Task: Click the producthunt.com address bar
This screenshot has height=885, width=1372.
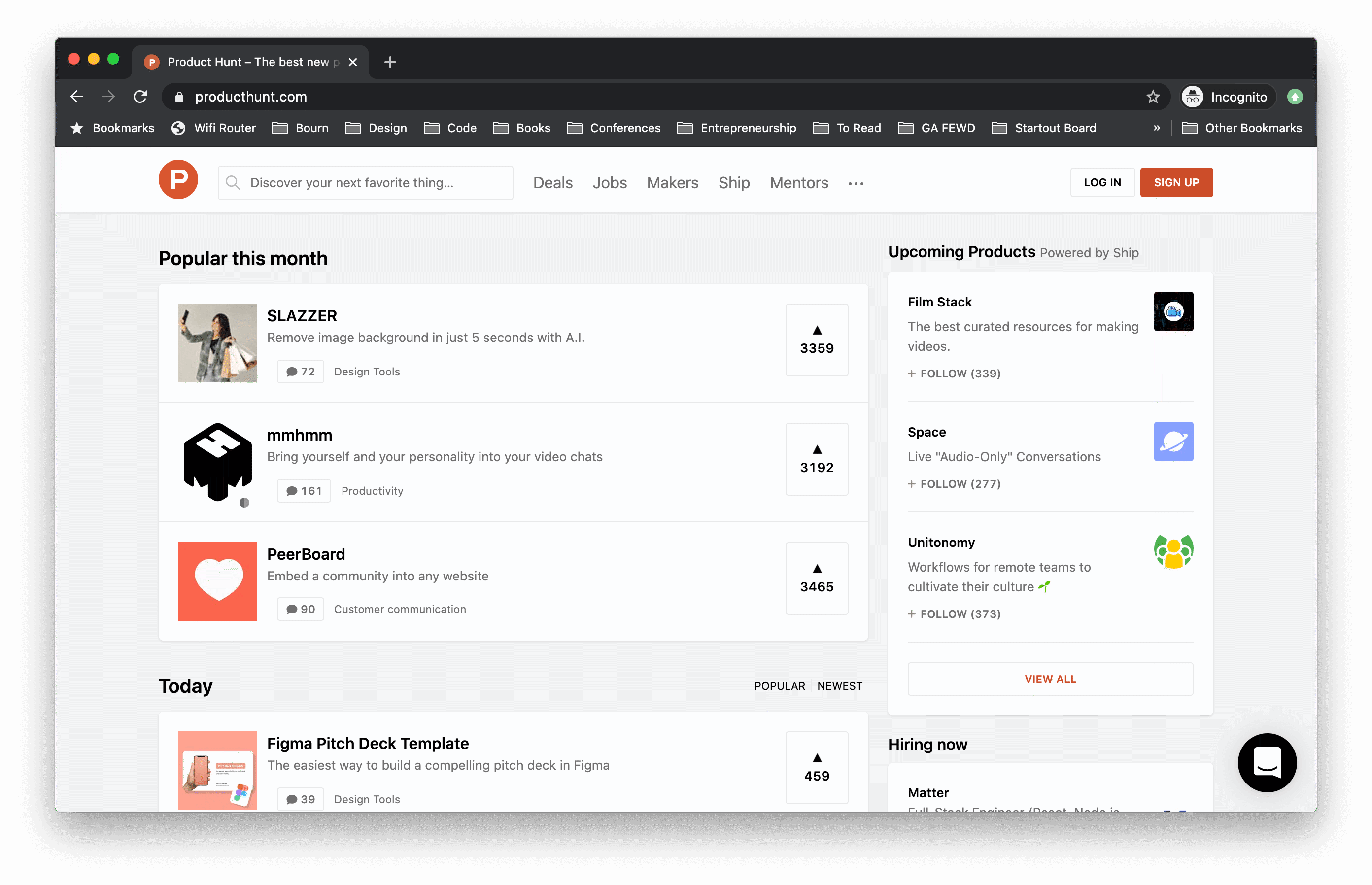Action: point(666,97)
